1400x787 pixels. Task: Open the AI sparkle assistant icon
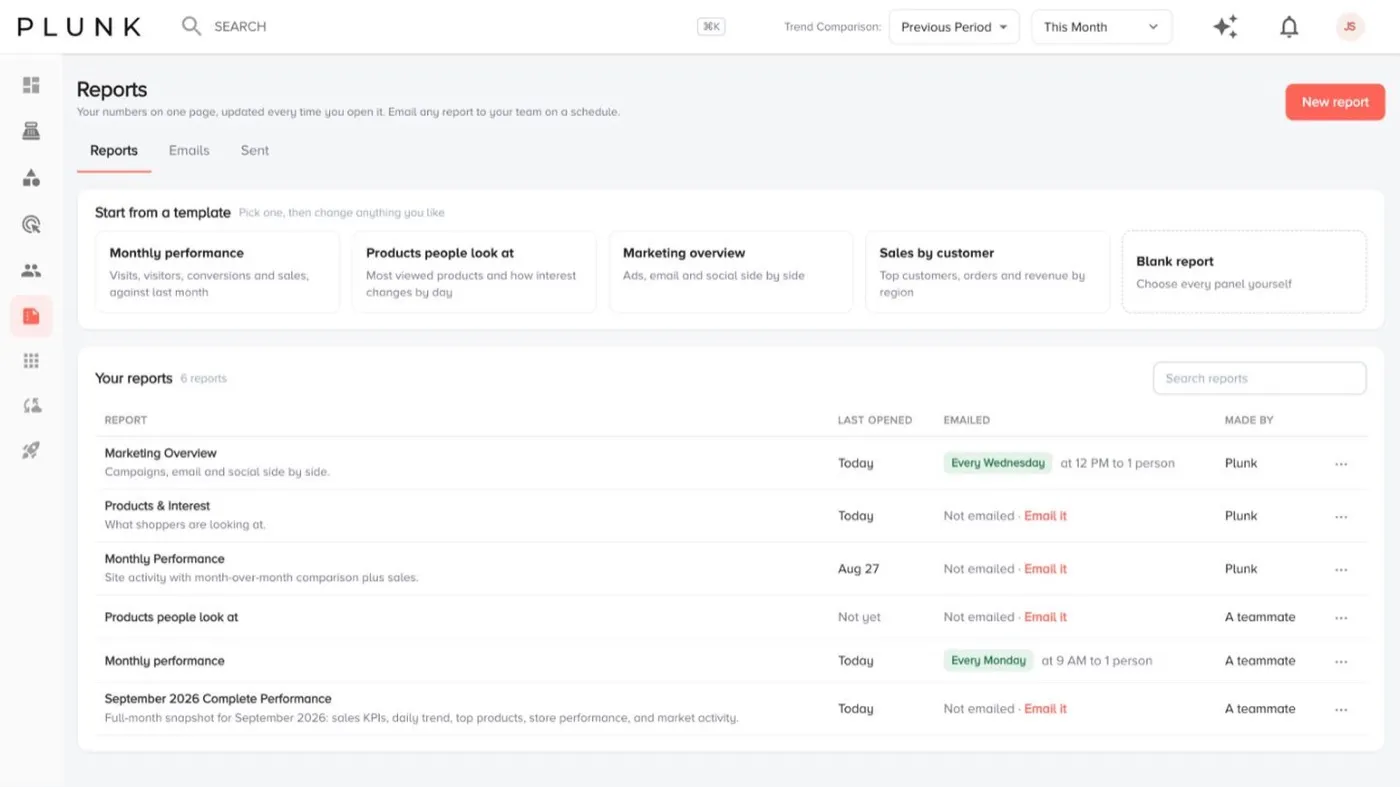click(1225, 27)
